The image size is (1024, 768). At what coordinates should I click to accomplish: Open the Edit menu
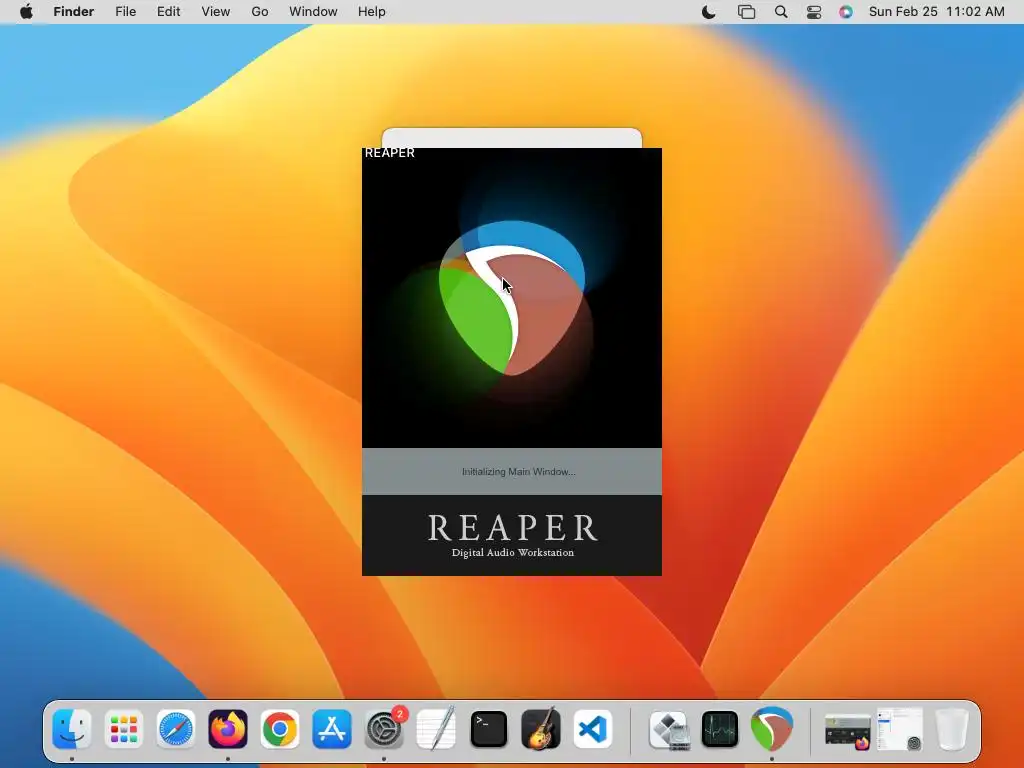tap(168, 12)
